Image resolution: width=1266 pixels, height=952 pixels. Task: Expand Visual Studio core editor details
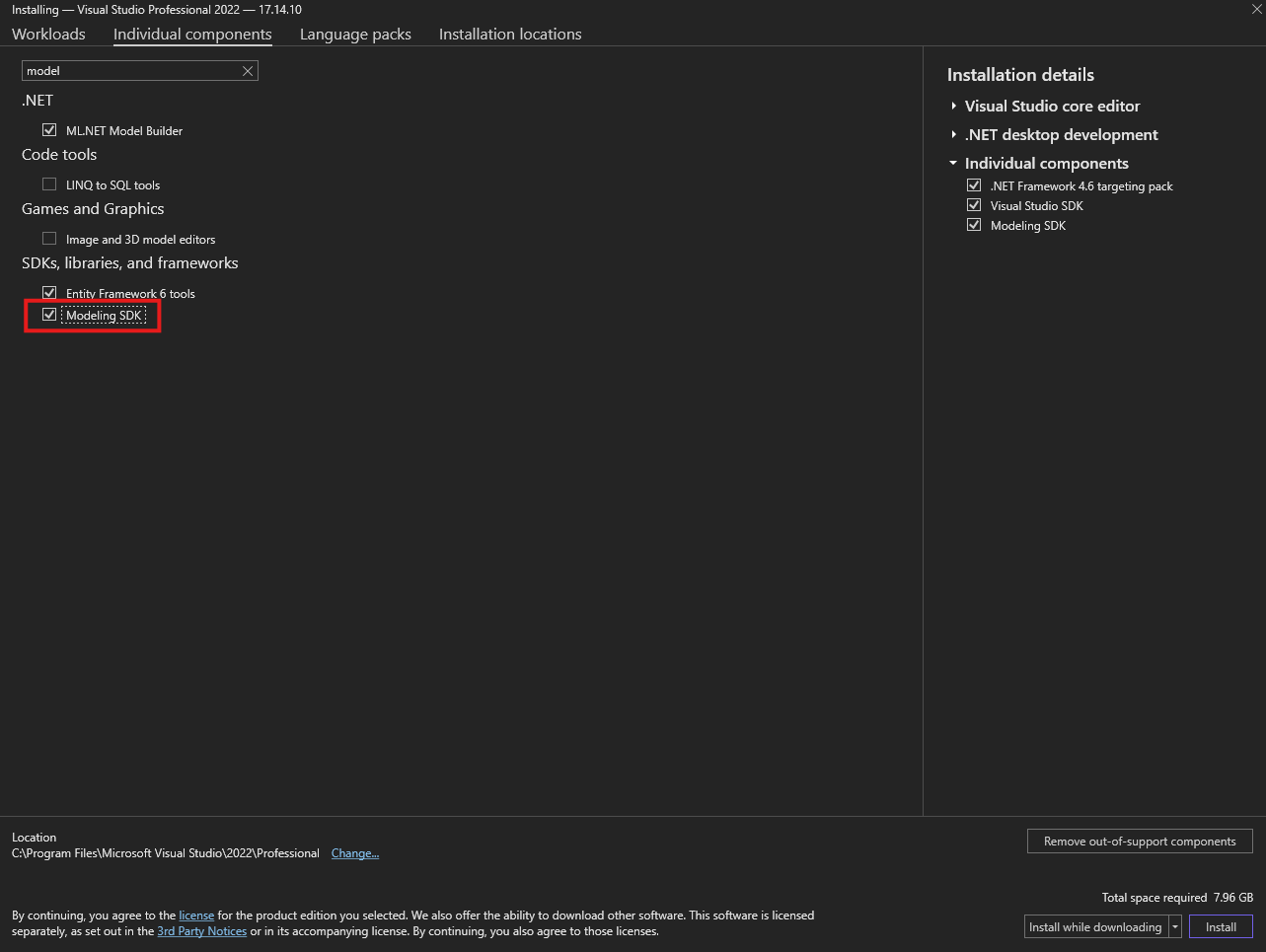click(953, 106)
